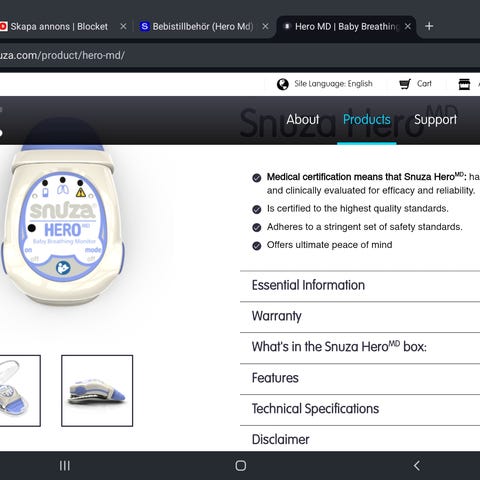Viewport: 480px width, 480px height.
Task: Expand the Features section
Action: pos(360,379)
